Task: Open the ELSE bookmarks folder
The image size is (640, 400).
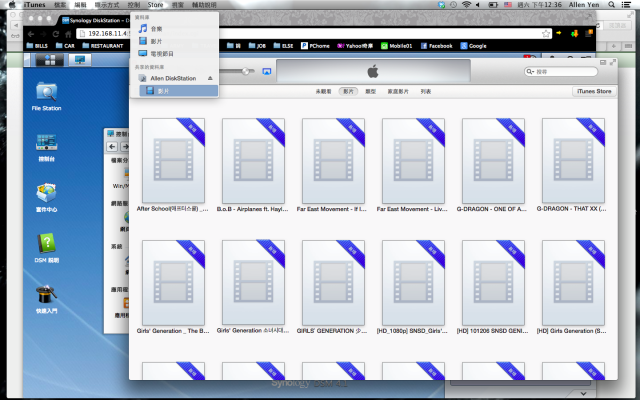Action: (x=283, y=46)
